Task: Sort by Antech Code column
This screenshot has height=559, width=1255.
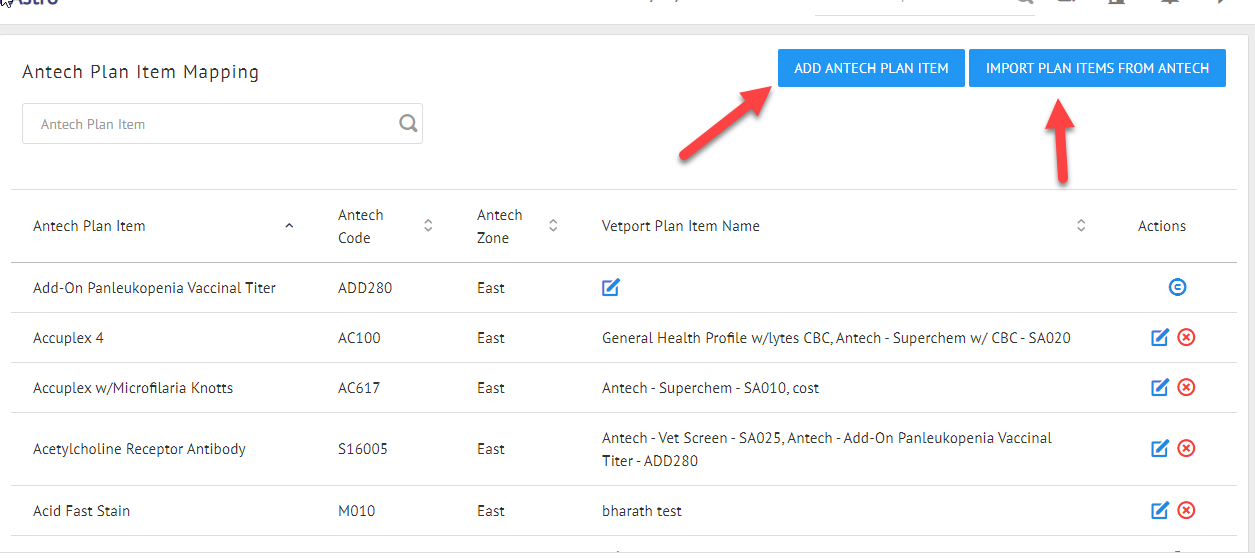Action: 428,226
